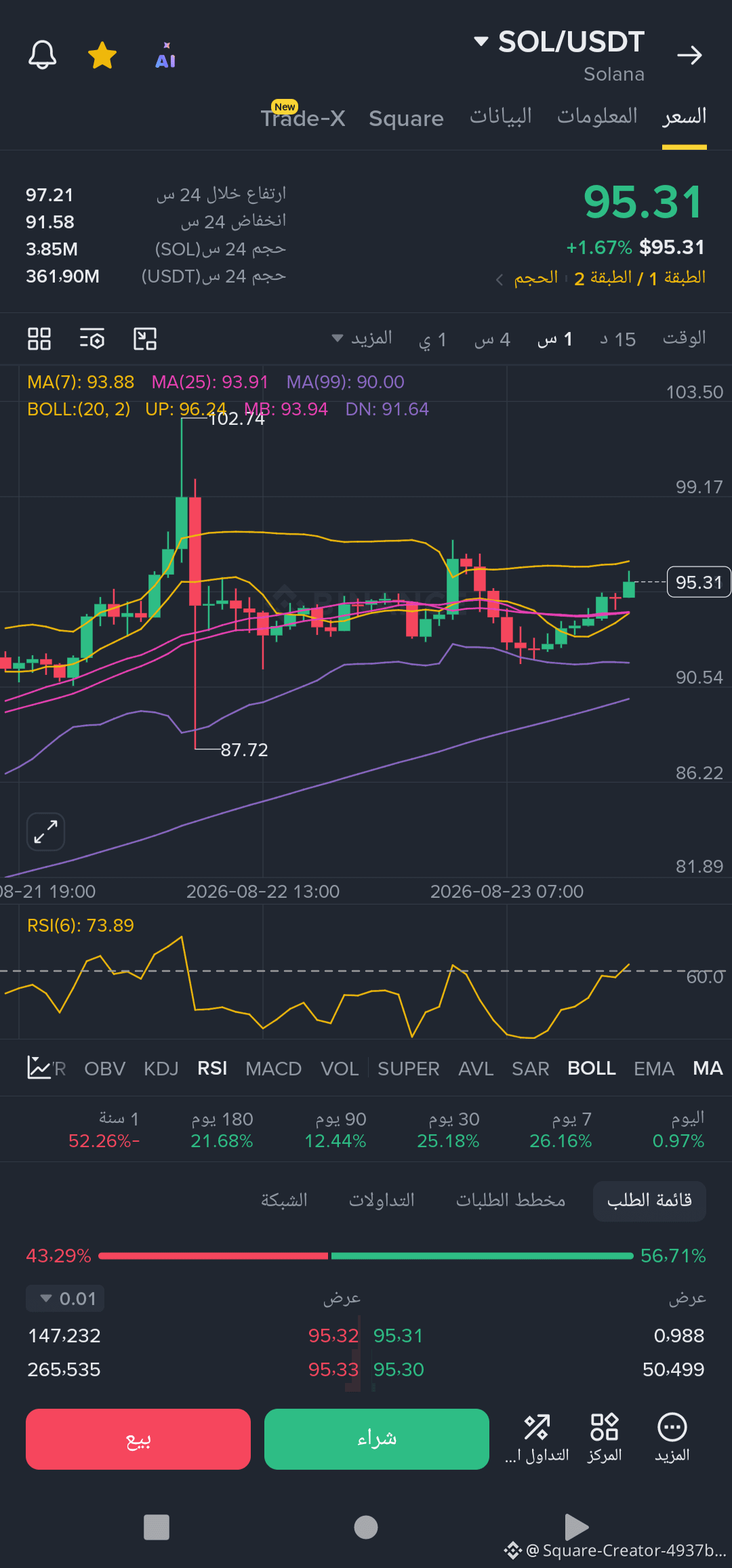Open the مخطط الطلبات depth chart tab

[510, 1201]
